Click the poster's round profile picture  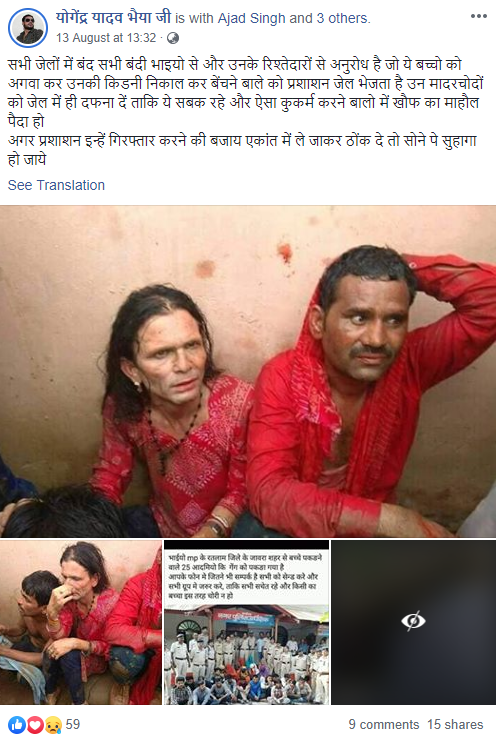click(28, 28)
